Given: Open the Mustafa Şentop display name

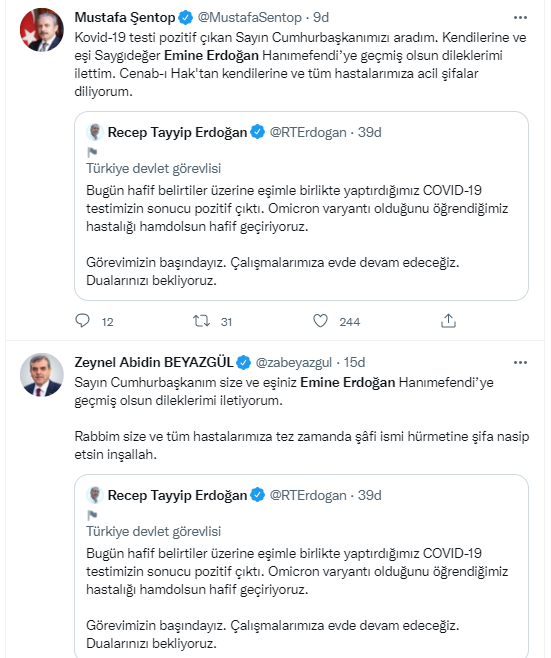Looking at the screenshot, I should tap(125, 18).
